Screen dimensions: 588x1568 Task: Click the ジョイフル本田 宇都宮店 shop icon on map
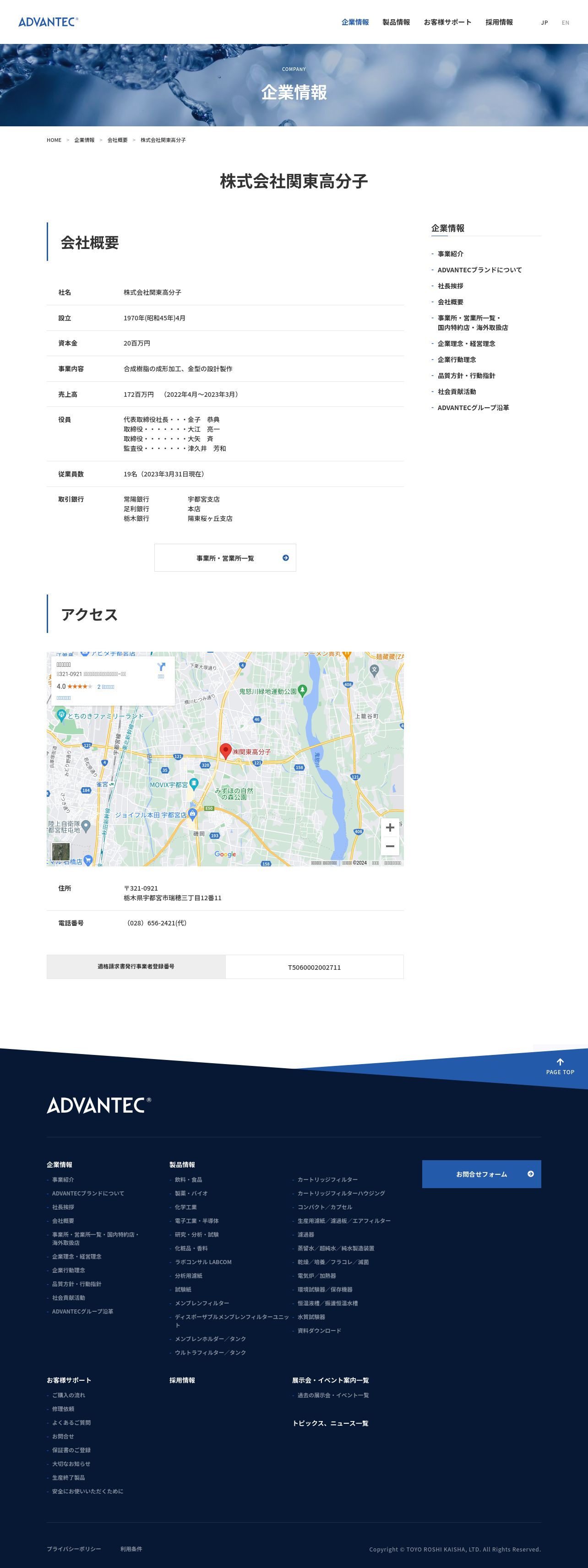click(192, 814)
